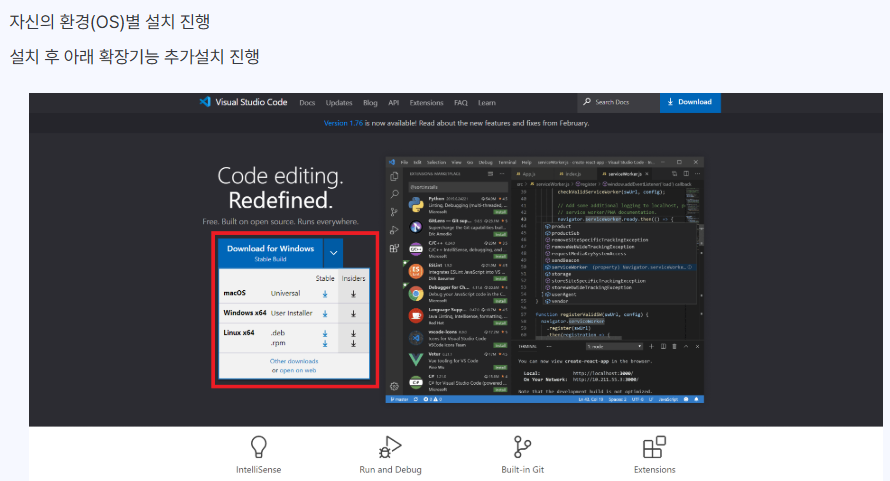Image resolution: width=890 pixels, height=481 pixels.
Task: Select the Python extension in the marketplace list
Action: click(x=457, y=205)
